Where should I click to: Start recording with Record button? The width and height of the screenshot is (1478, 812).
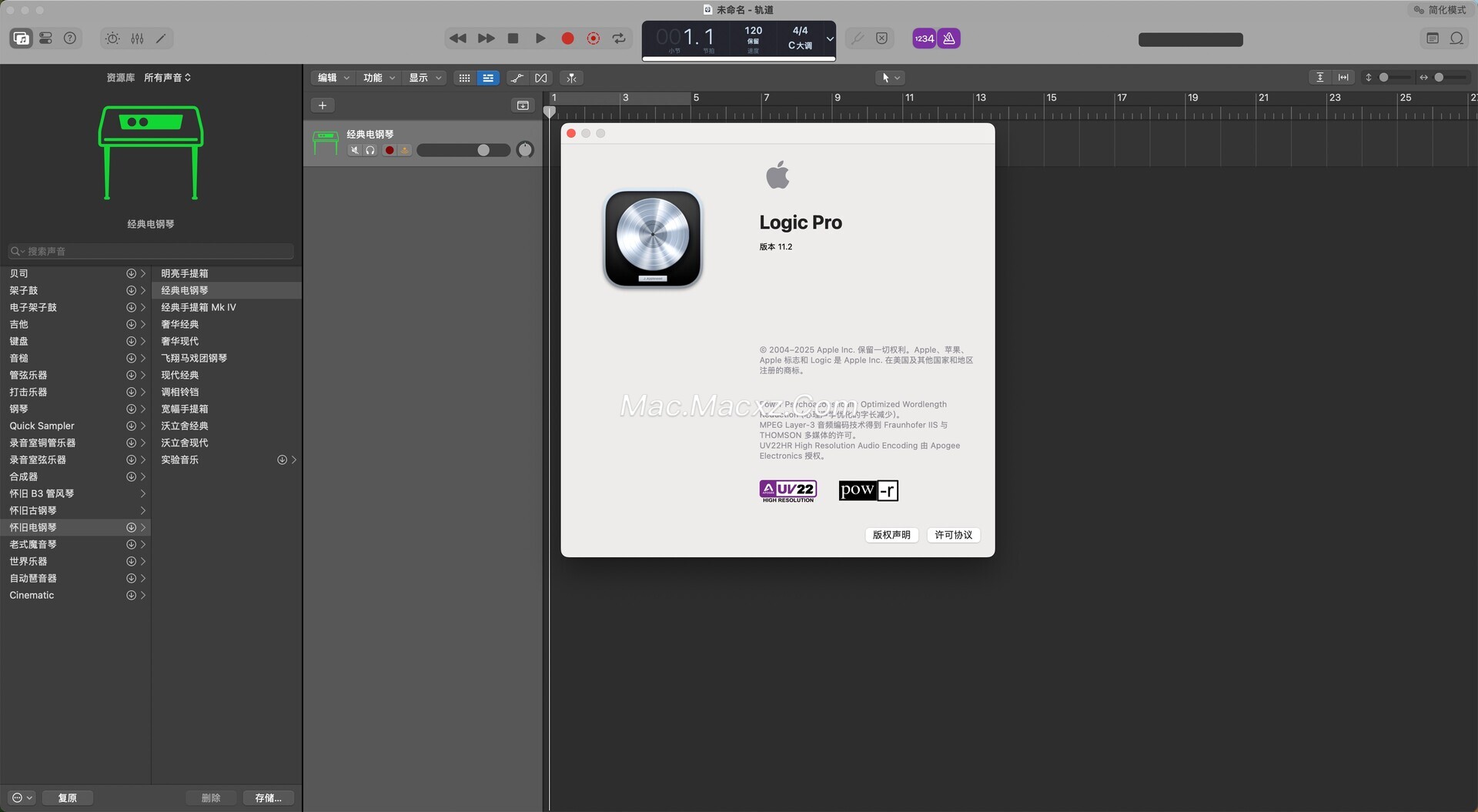[x=567, y=38]
